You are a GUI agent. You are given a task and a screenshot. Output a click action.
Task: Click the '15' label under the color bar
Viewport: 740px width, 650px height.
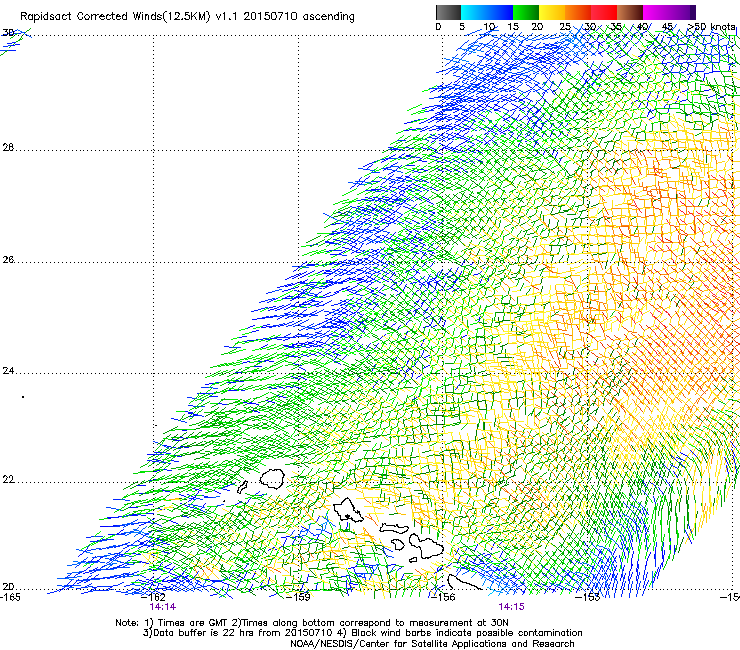(x=513, y=27)
